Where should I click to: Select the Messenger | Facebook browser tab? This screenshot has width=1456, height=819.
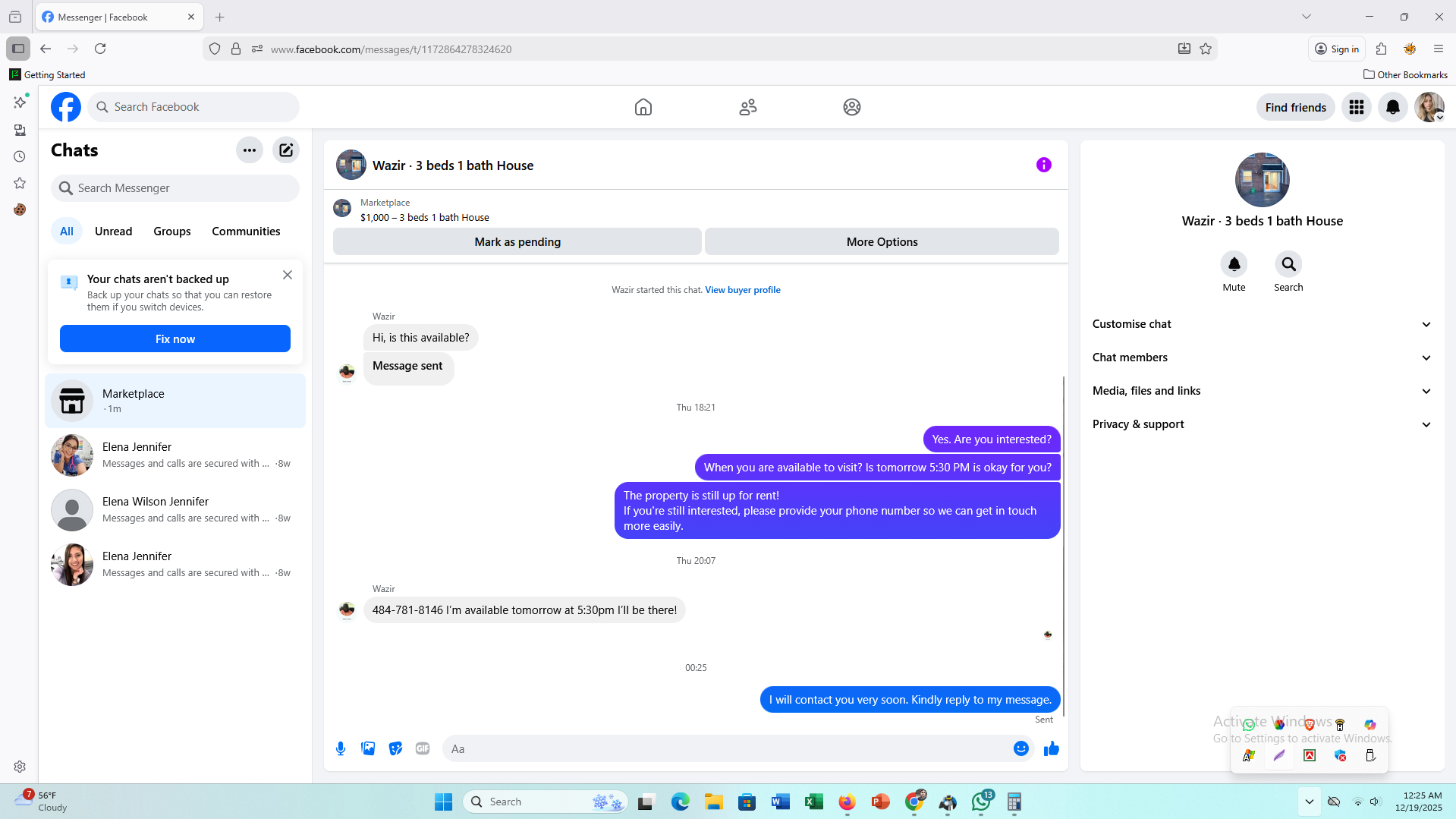(119, 17)
